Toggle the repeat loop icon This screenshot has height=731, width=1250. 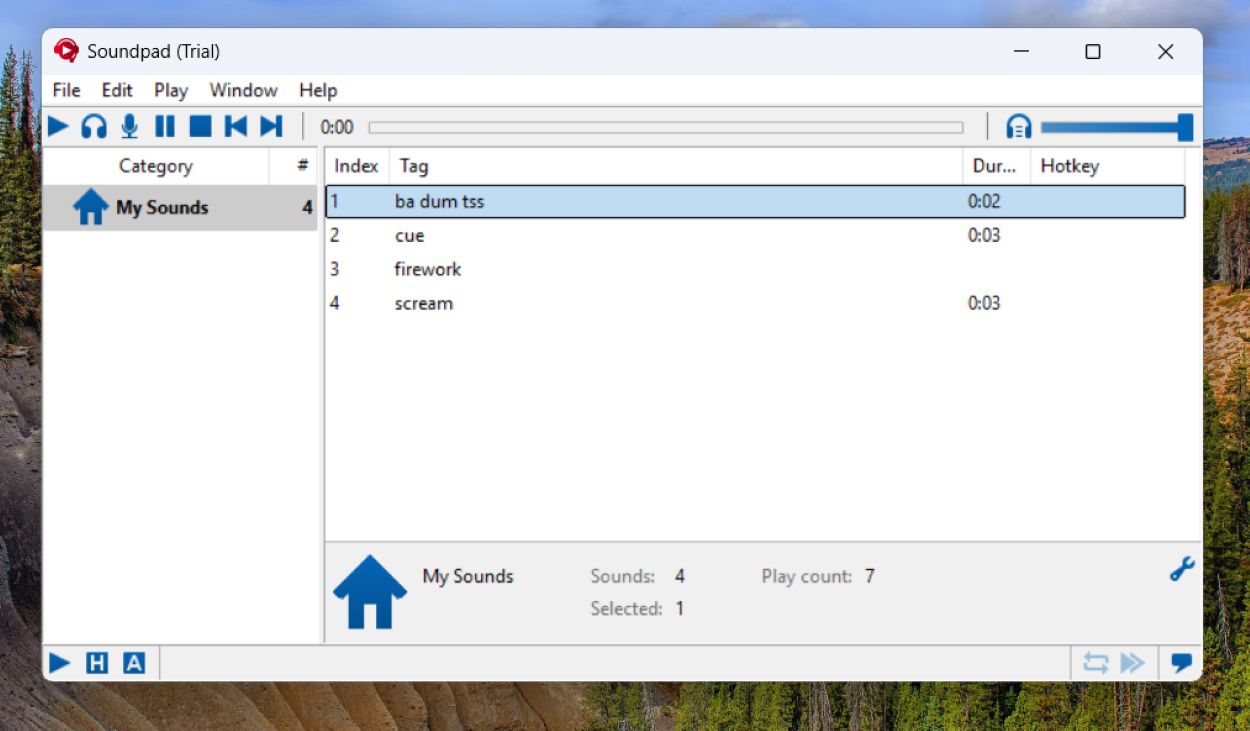coord(1096,663)
